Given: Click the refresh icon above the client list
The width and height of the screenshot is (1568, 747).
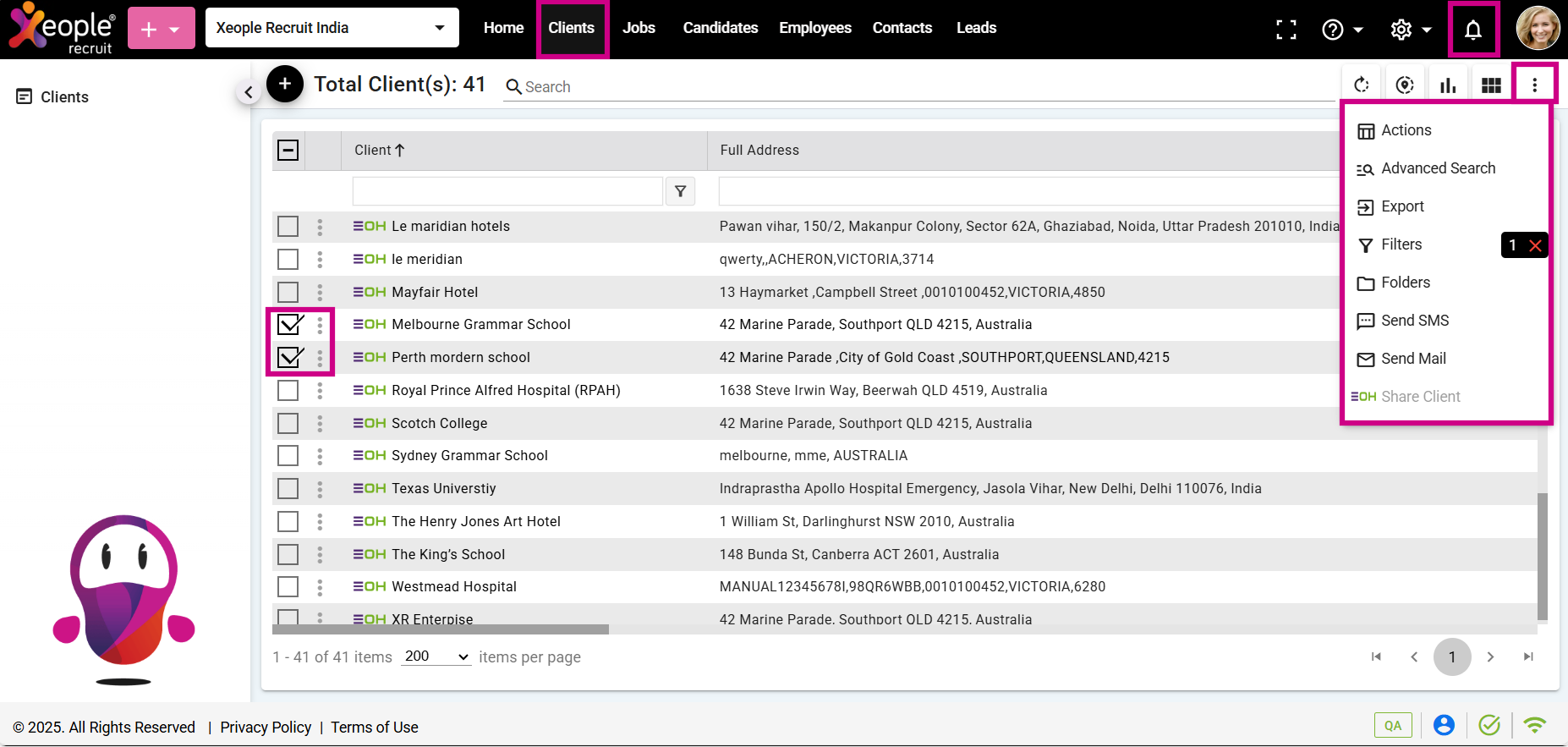Looking at the screenshot, I should pos(1361,85).
